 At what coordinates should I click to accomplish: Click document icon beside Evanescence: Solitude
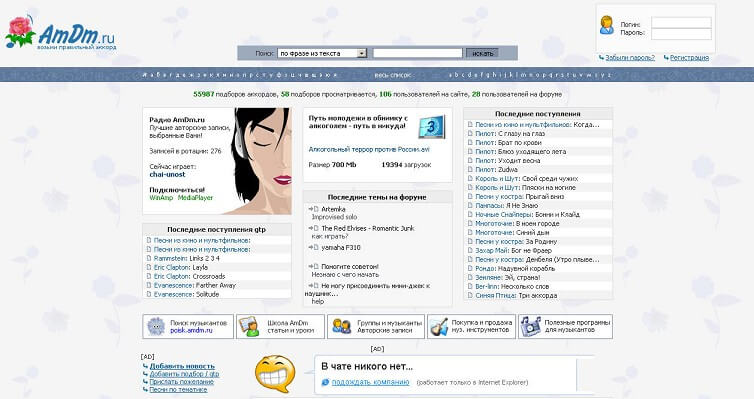(x=149, y=294)
